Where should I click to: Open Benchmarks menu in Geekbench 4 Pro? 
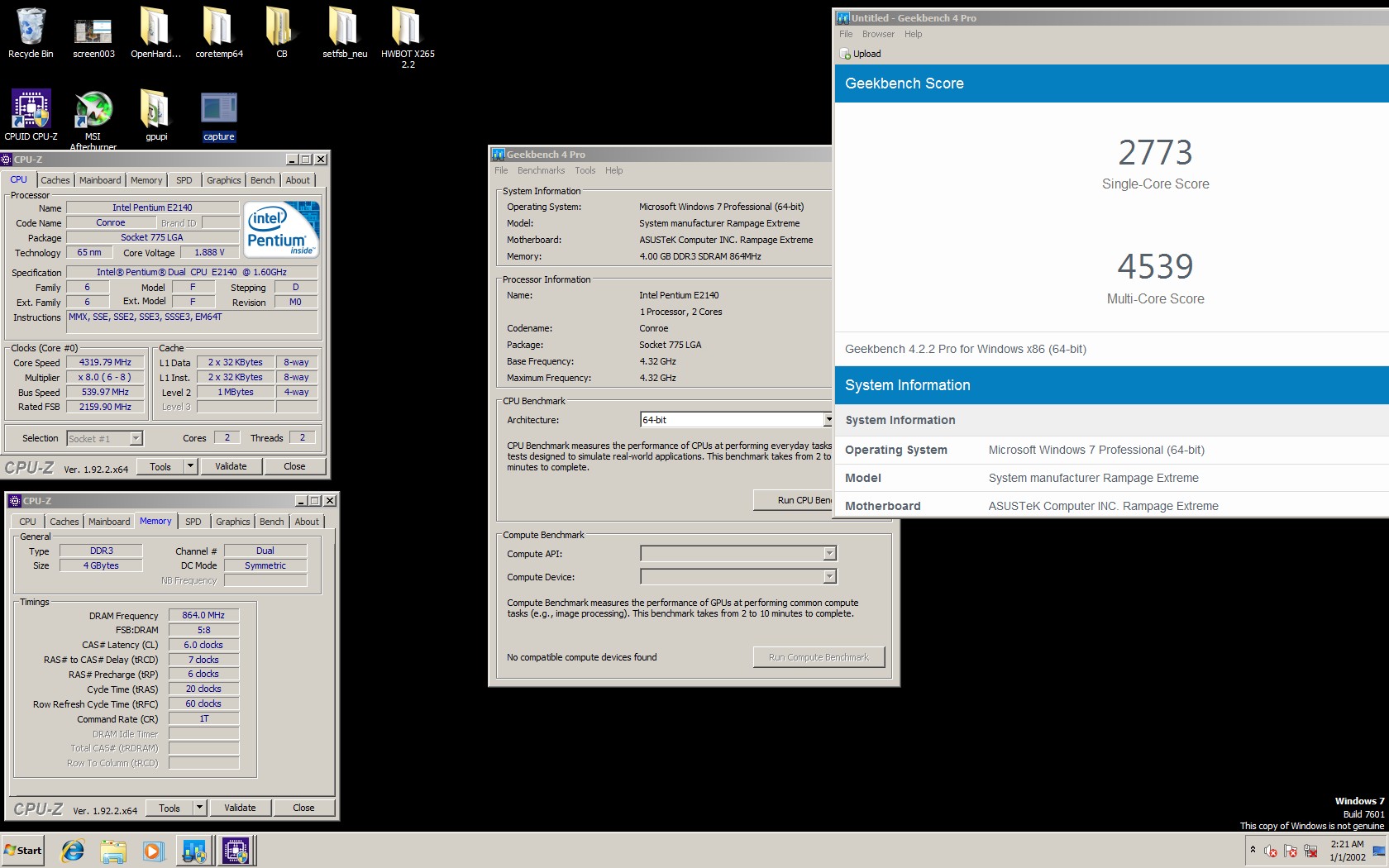point(541,170)
